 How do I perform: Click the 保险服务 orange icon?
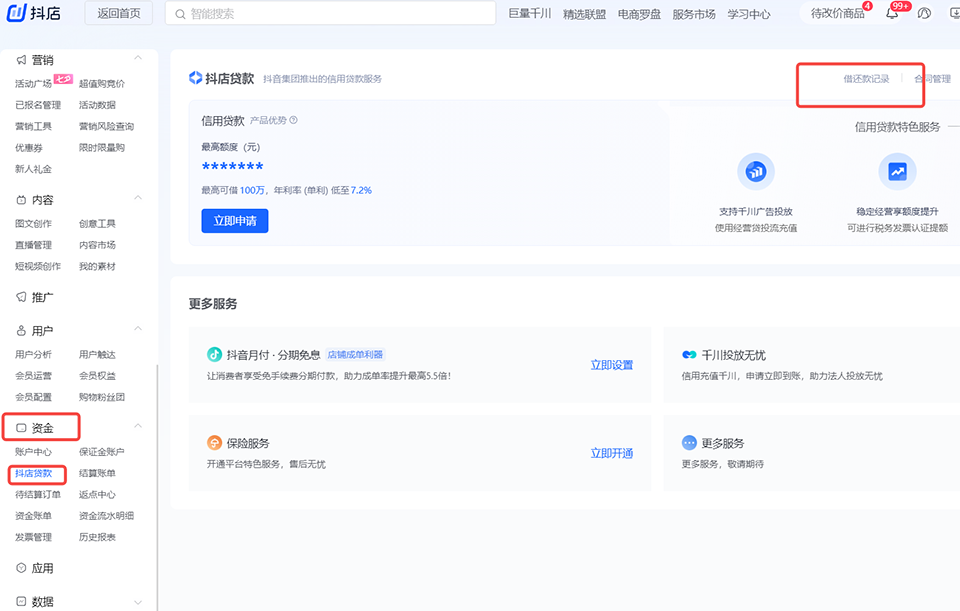tap(214, 443)
